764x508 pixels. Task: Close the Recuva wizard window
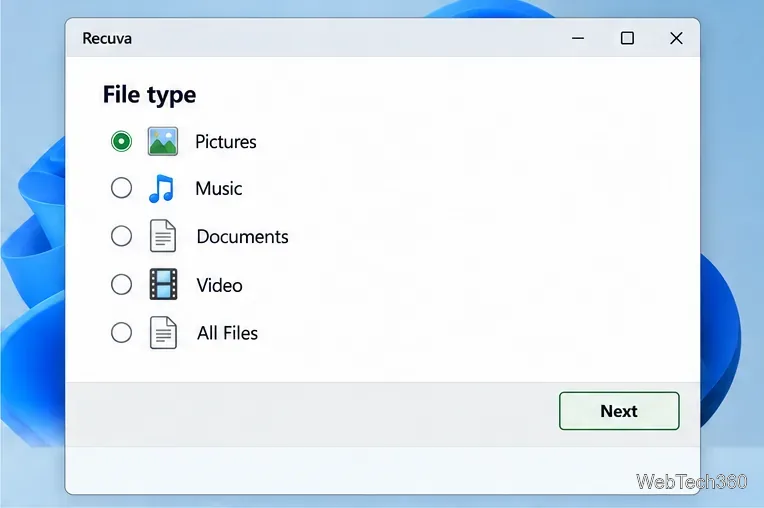point(676,38)
